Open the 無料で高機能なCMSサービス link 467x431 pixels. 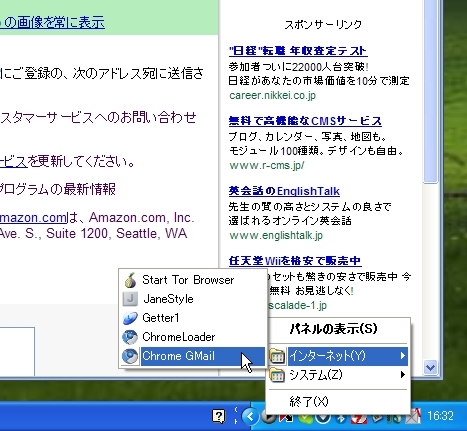coord(305,121)
